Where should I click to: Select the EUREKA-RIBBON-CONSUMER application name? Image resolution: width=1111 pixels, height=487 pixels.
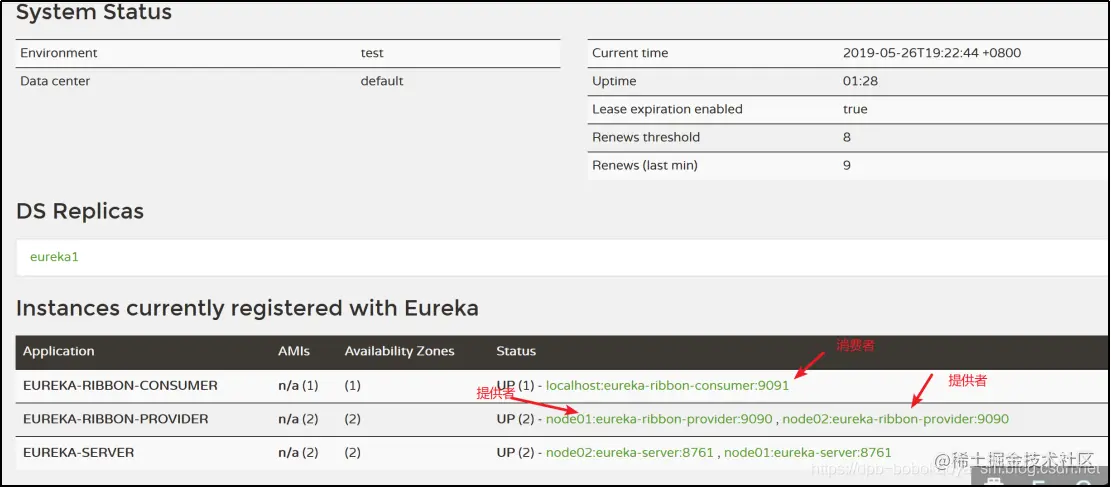(120, 386)
